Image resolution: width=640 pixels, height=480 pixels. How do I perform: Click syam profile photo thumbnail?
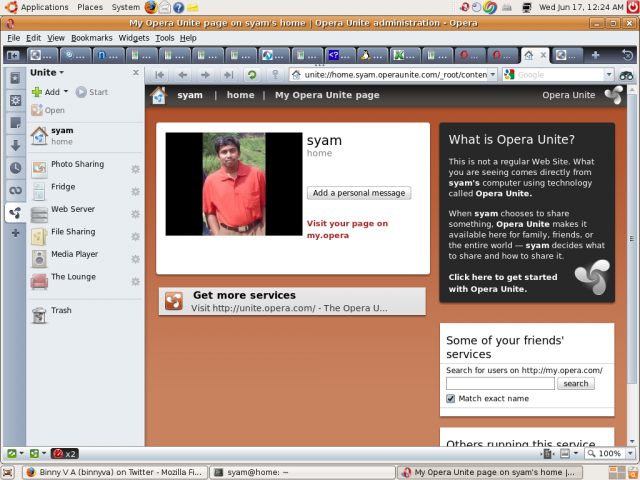pyautogui.click(x=234, y=184)
